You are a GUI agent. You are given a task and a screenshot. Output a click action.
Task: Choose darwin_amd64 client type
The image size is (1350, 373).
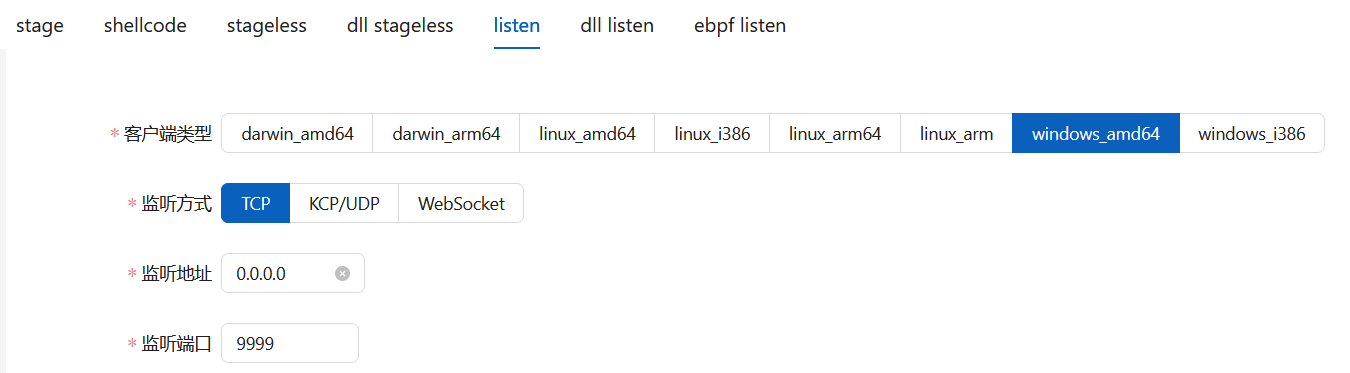tap(297, 133)
